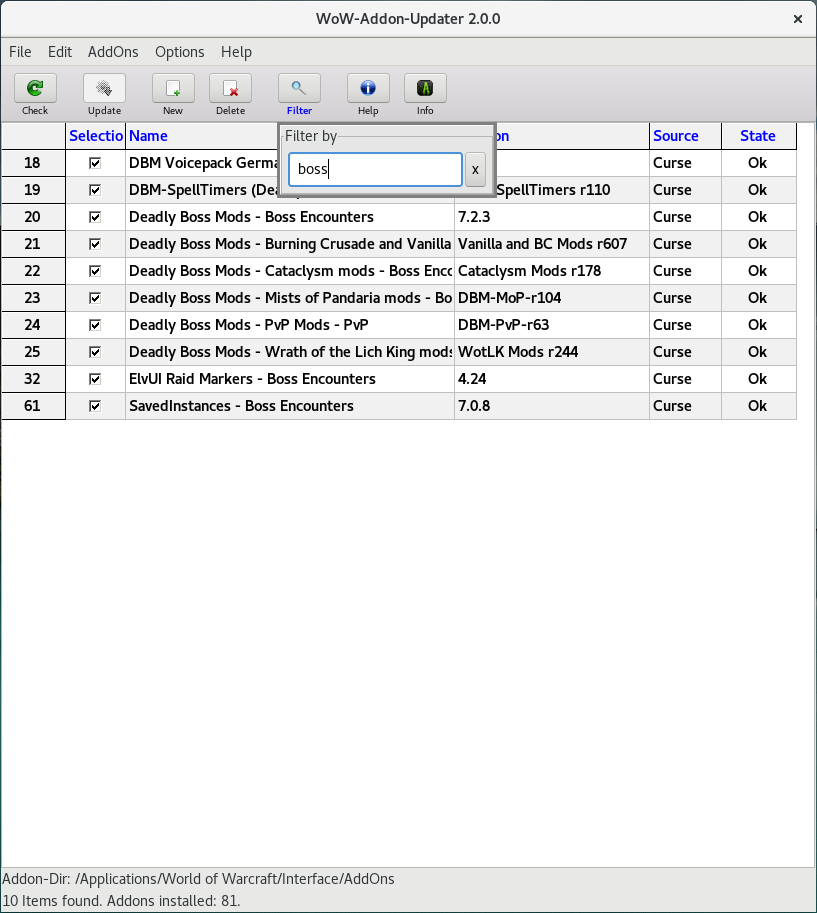Sort by State column header
Image resolution: width=817 pixels, height=913 pixels.
point(758,136)
